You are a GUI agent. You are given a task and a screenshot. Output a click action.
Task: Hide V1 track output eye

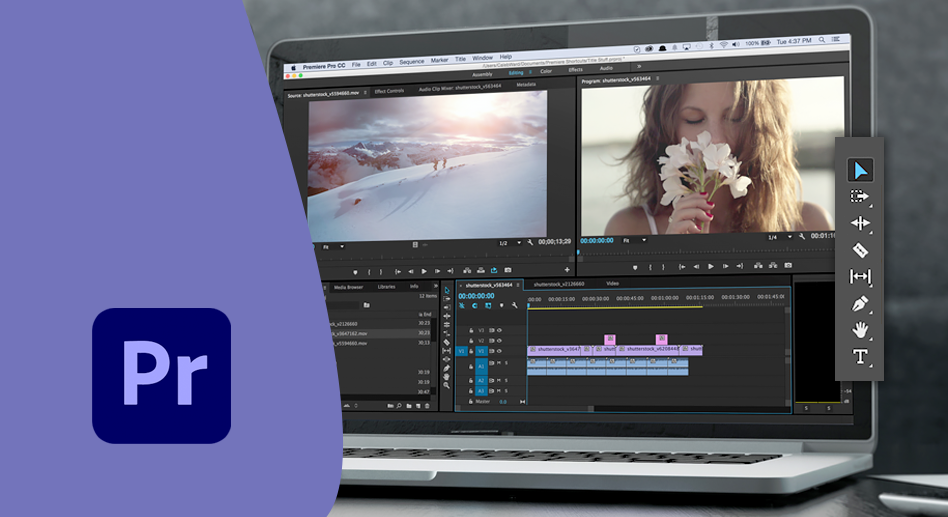point(499,351)
